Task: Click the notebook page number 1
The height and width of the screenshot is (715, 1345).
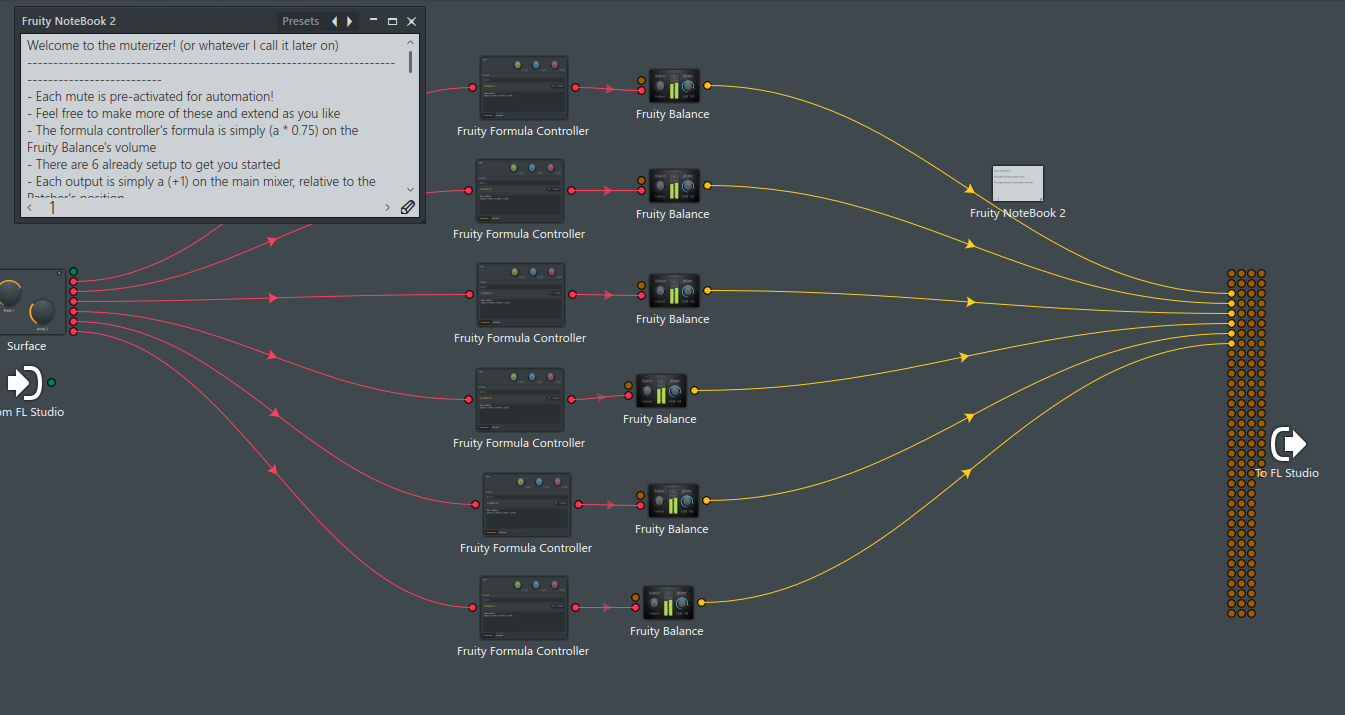Action: [53, 207]
